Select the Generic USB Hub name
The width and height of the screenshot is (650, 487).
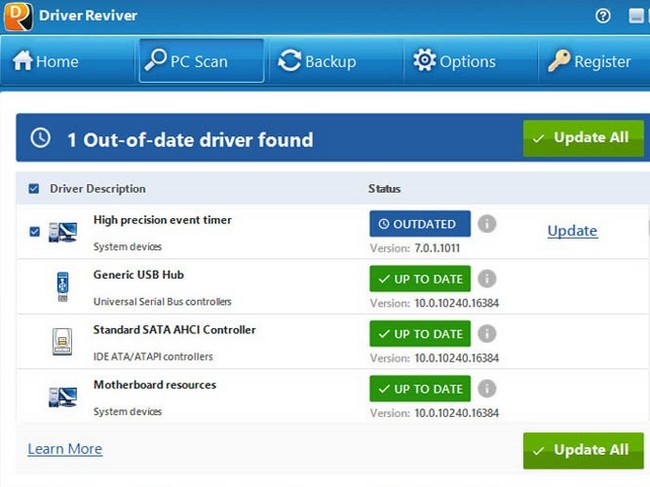point(138,275)
